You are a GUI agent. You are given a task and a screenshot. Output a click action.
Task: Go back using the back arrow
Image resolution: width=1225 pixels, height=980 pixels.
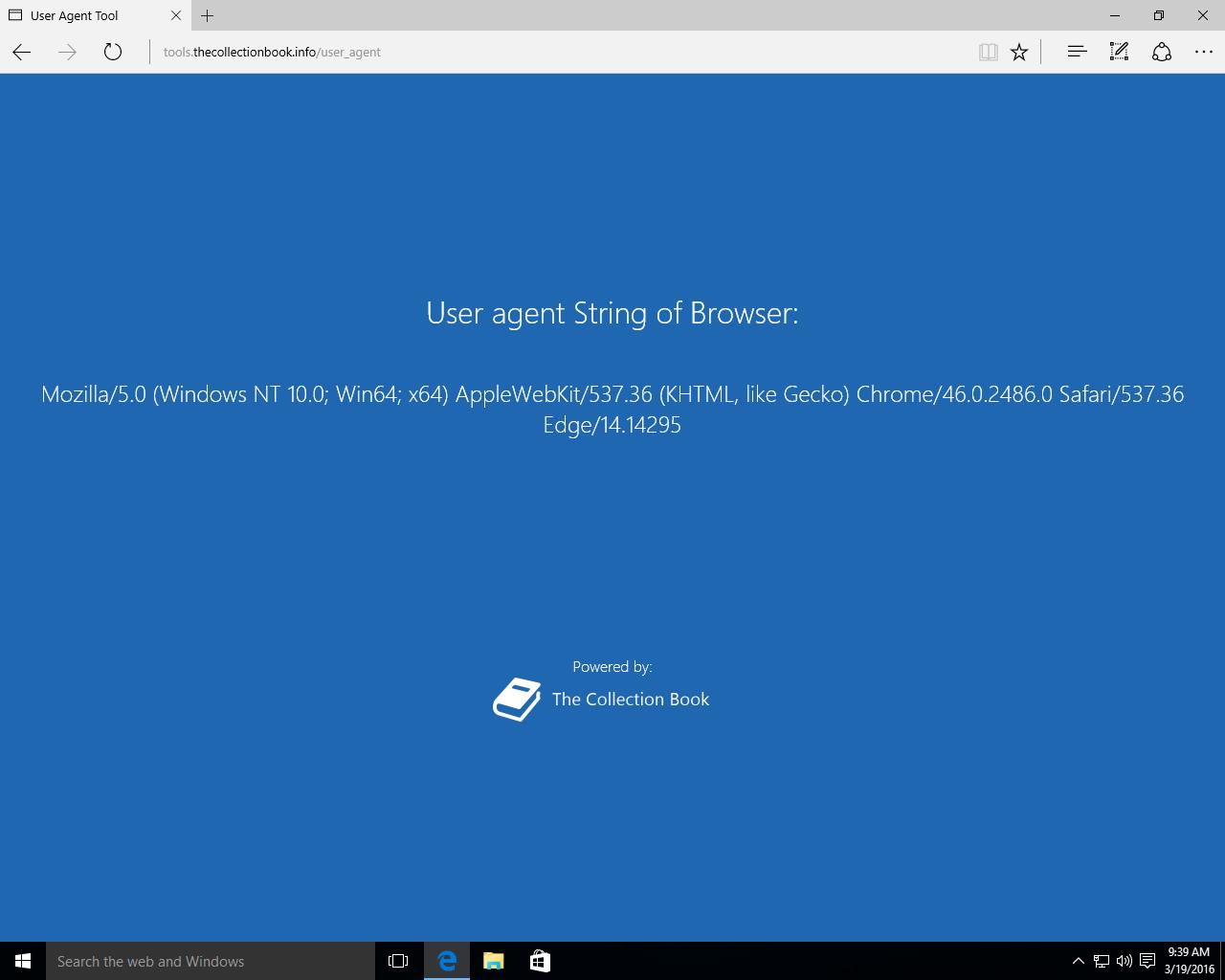coord(22,52)
